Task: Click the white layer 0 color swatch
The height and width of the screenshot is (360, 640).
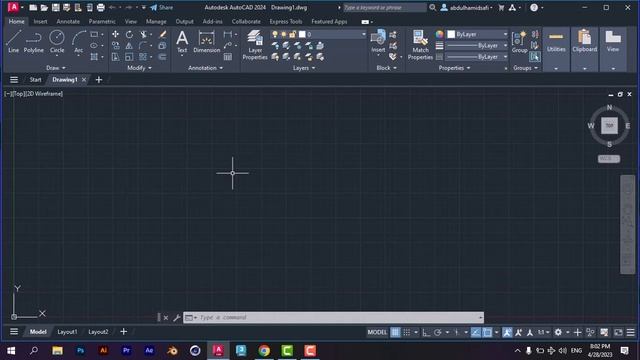Action: coord(302,34)
